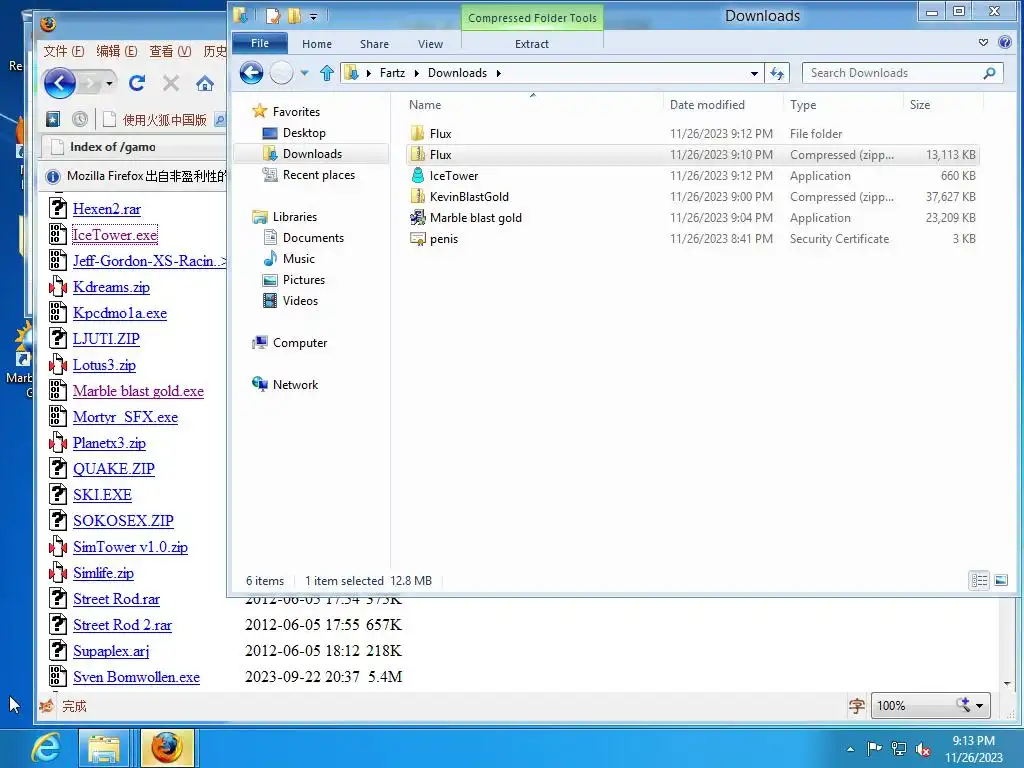
Task: Select Network in navigation pane
Action: pyautogui.click(x=295, y=385)
